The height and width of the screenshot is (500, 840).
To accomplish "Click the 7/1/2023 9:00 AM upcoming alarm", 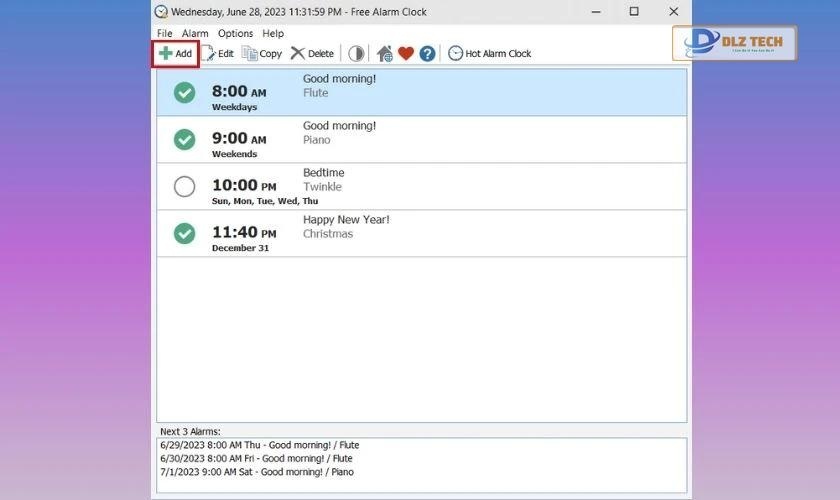I will pos(257,472).
